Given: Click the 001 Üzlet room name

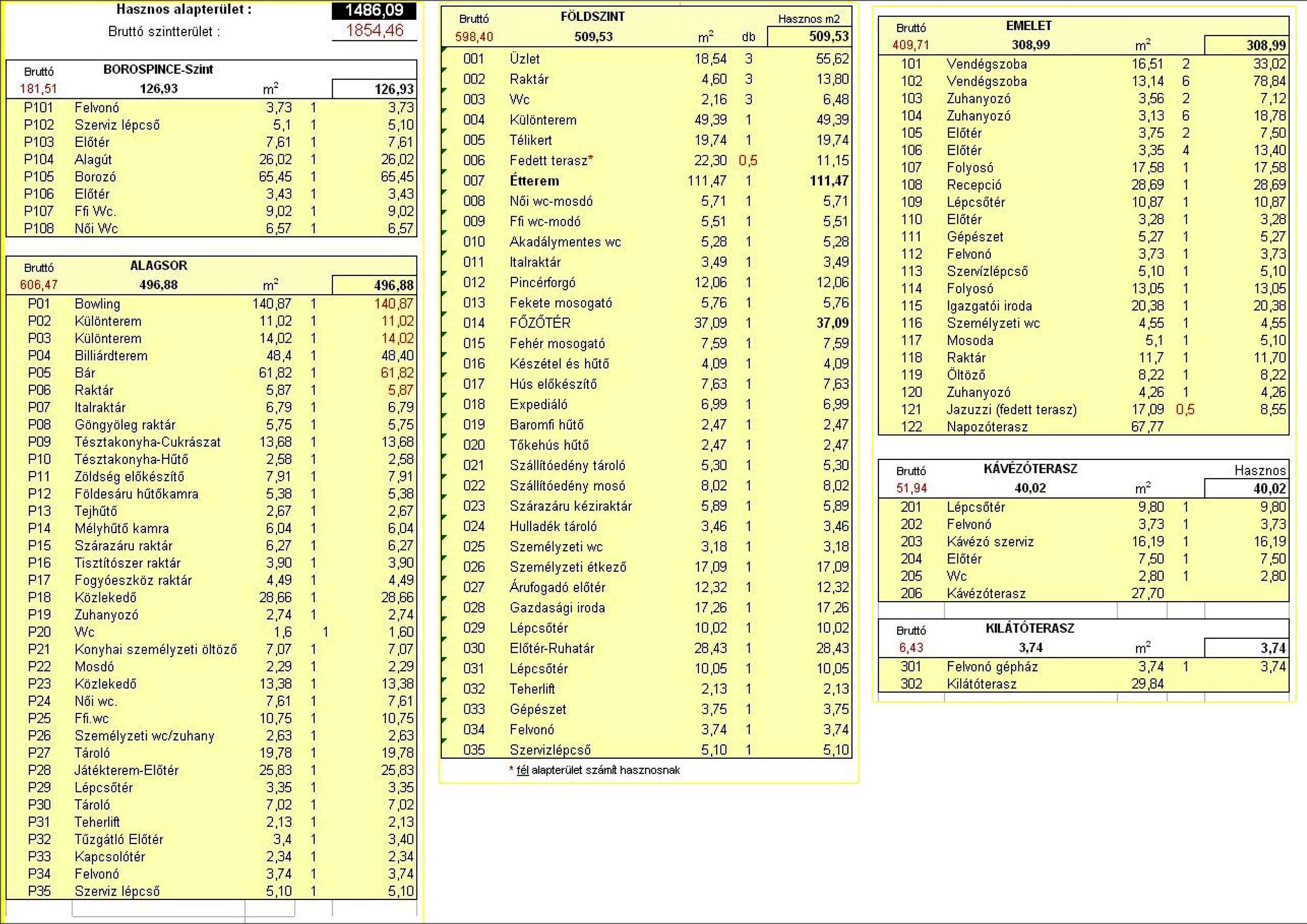Looking at the screenshot, I should tap(525, 59).
